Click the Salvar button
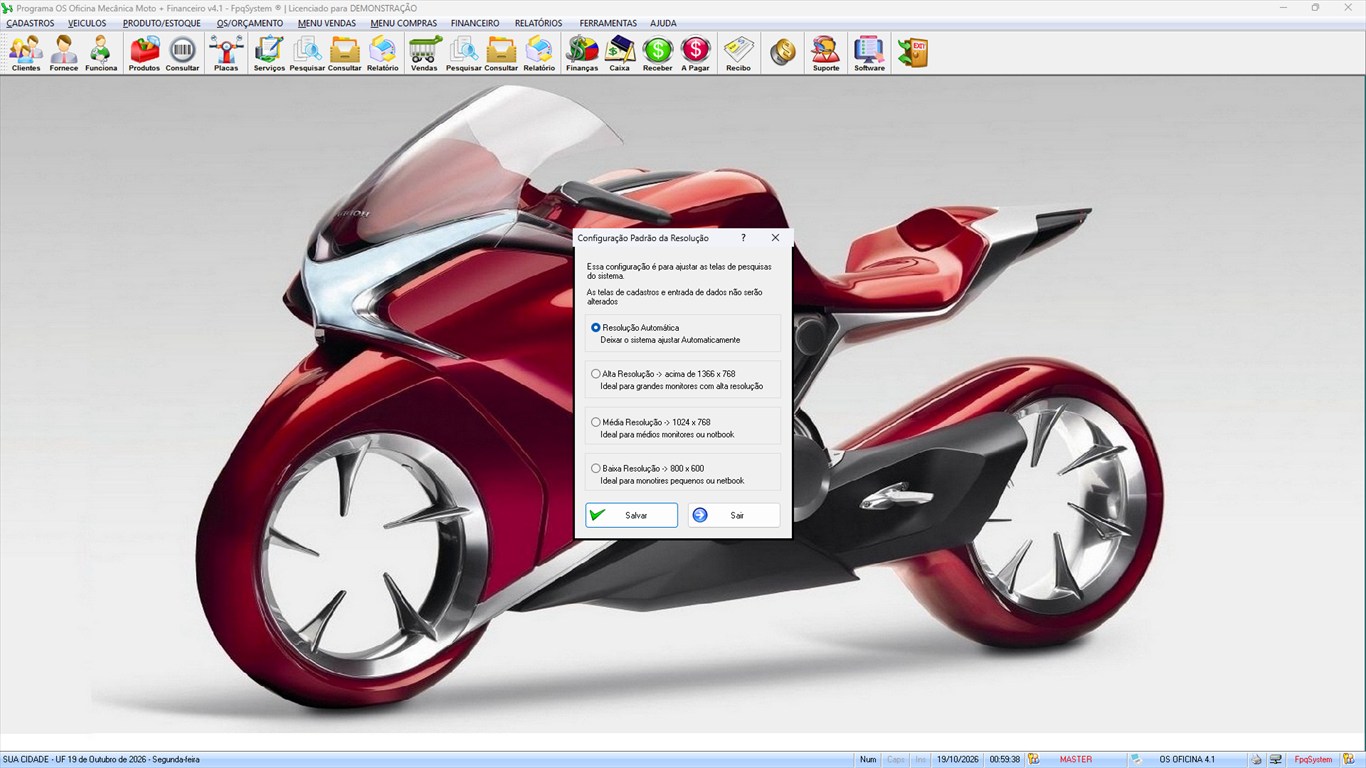Image resolution: width=1366 pixels, height=768 pixels. click(x=632, y=515)
